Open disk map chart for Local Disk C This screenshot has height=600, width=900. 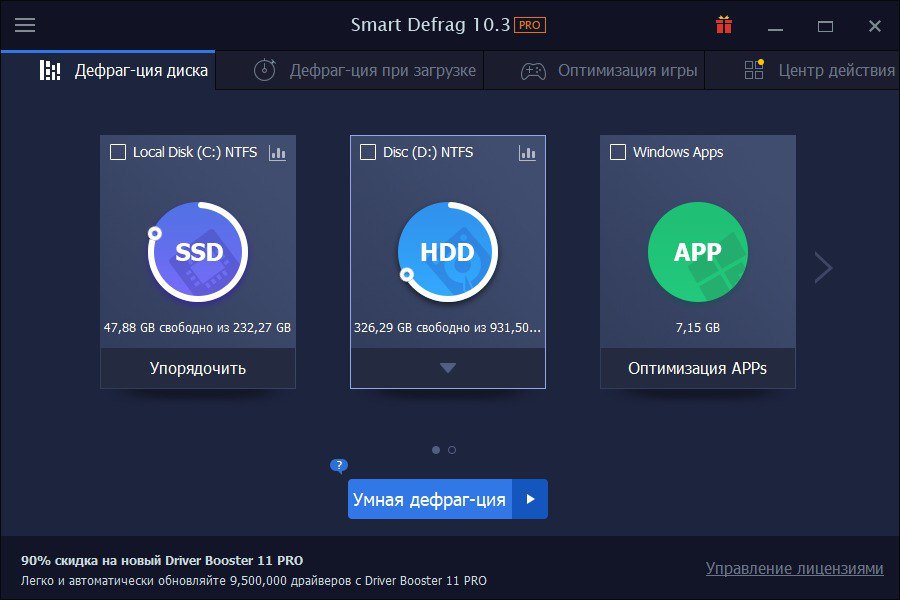[x=278, y=153]
